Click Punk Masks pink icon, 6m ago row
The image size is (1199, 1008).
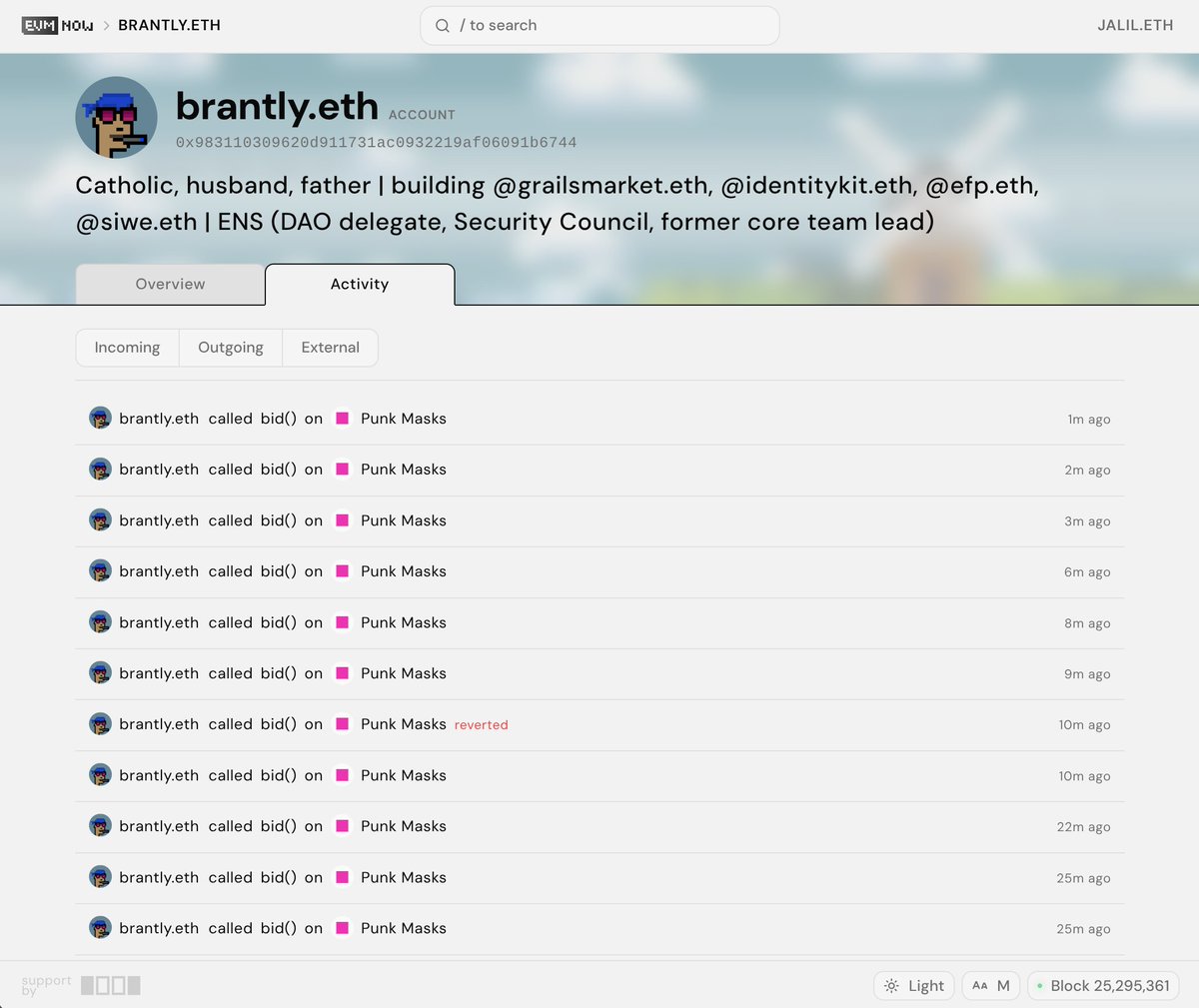[x=342, y=571]
